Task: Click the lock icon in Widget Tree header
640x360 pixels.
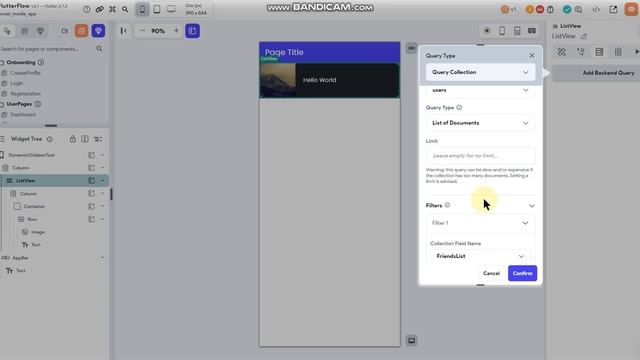Action: [x=72, y=139]
